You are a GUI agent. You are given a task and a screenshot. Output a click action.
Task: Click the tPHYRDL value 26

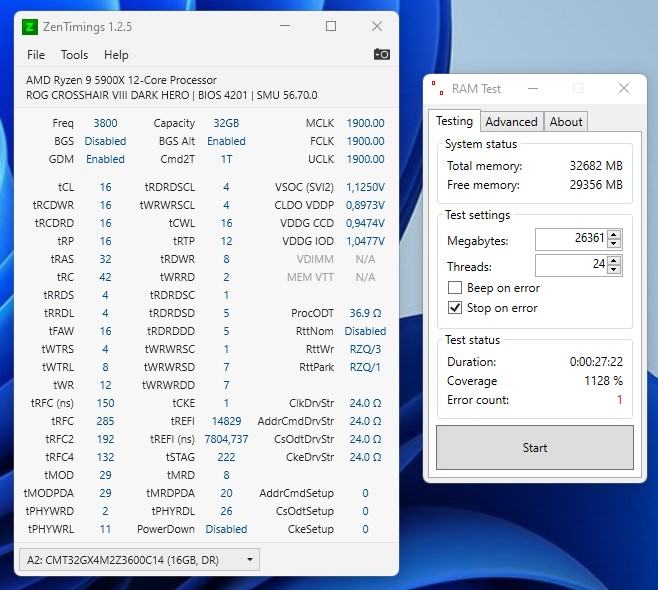pos(226,512)
